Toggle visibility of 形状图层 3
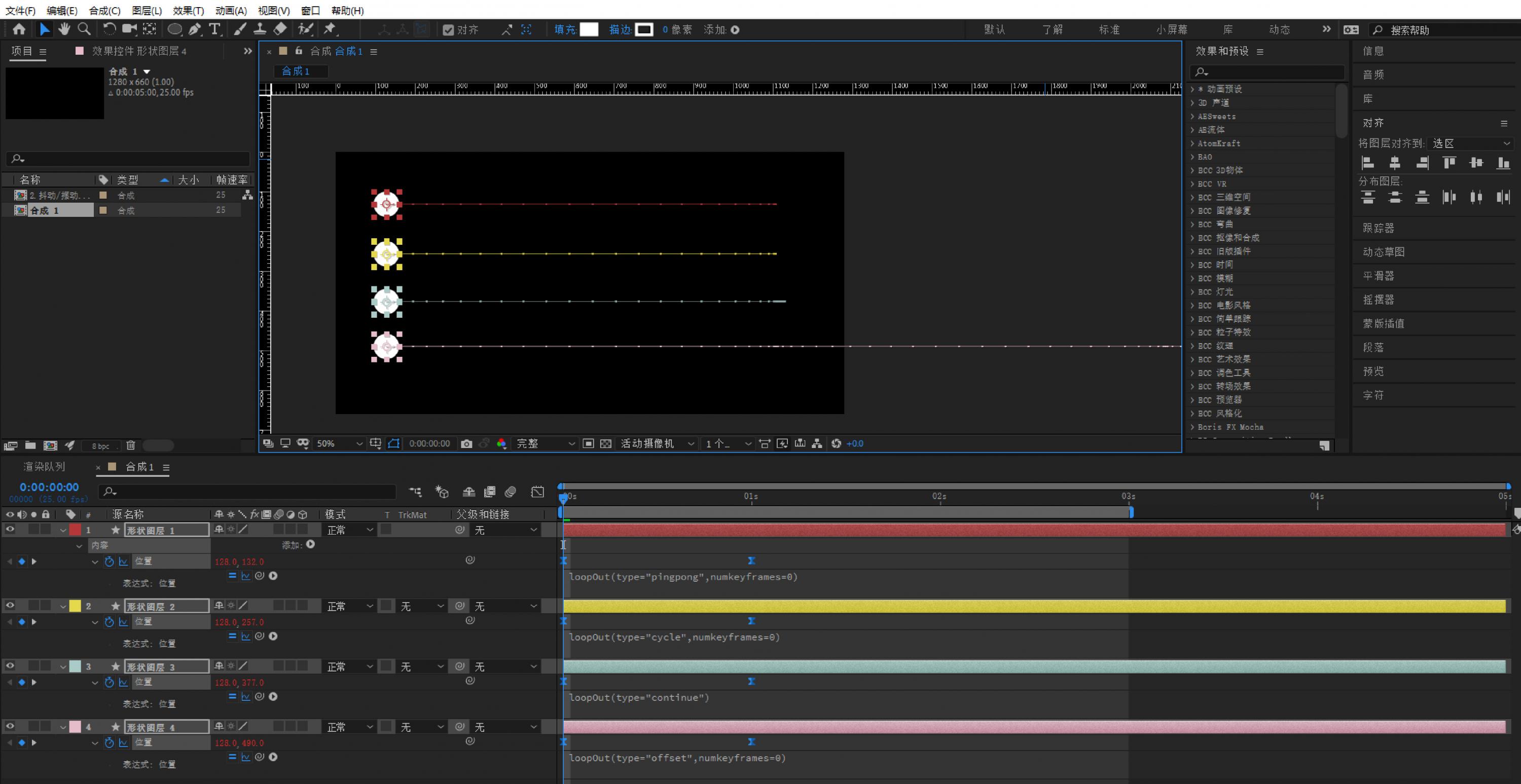Viewport: 1521px width, 784px height. coord(10,666)
